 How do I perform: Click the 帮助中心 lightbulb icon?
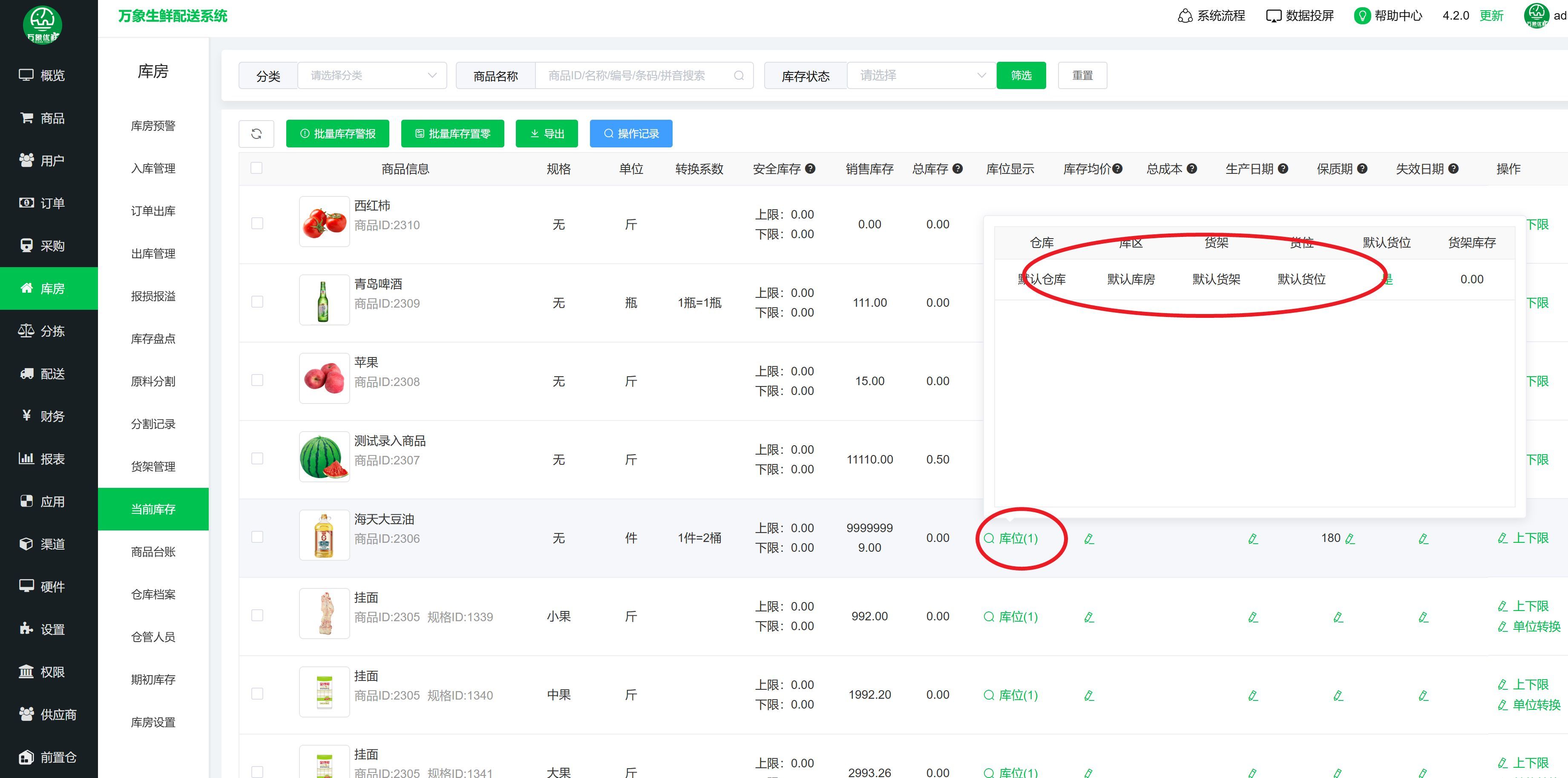tap(1362, 16)
